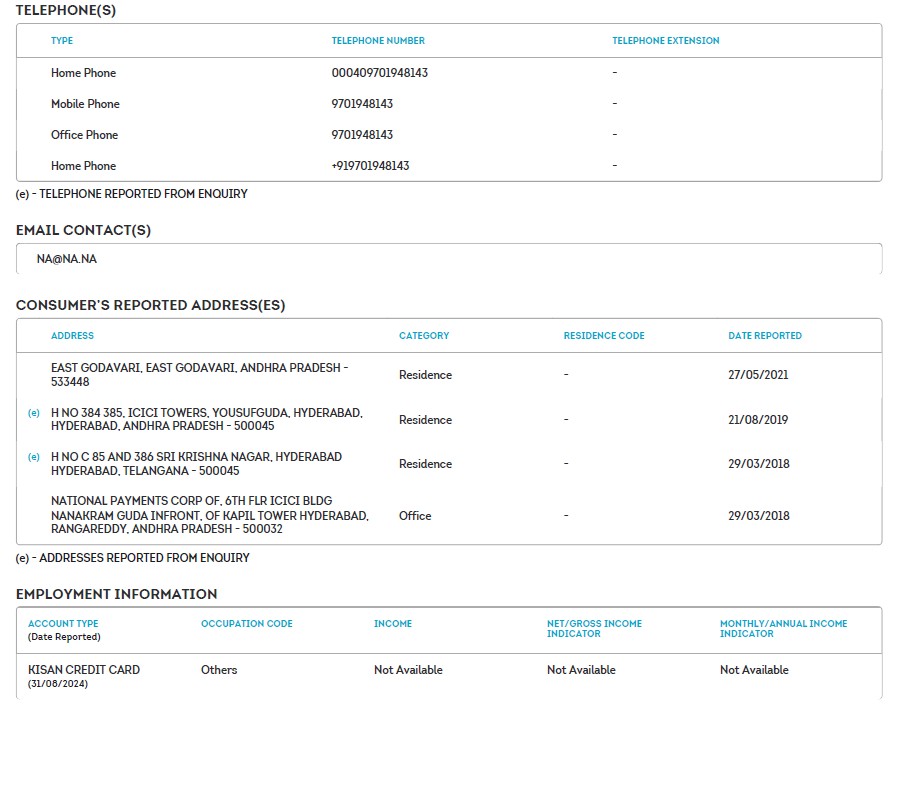Image resolution: width=907 pixels, height=808 pixels.
Task: Click the date (31/08/2024) under Kisan Credit Card
Action: (58, 684)
